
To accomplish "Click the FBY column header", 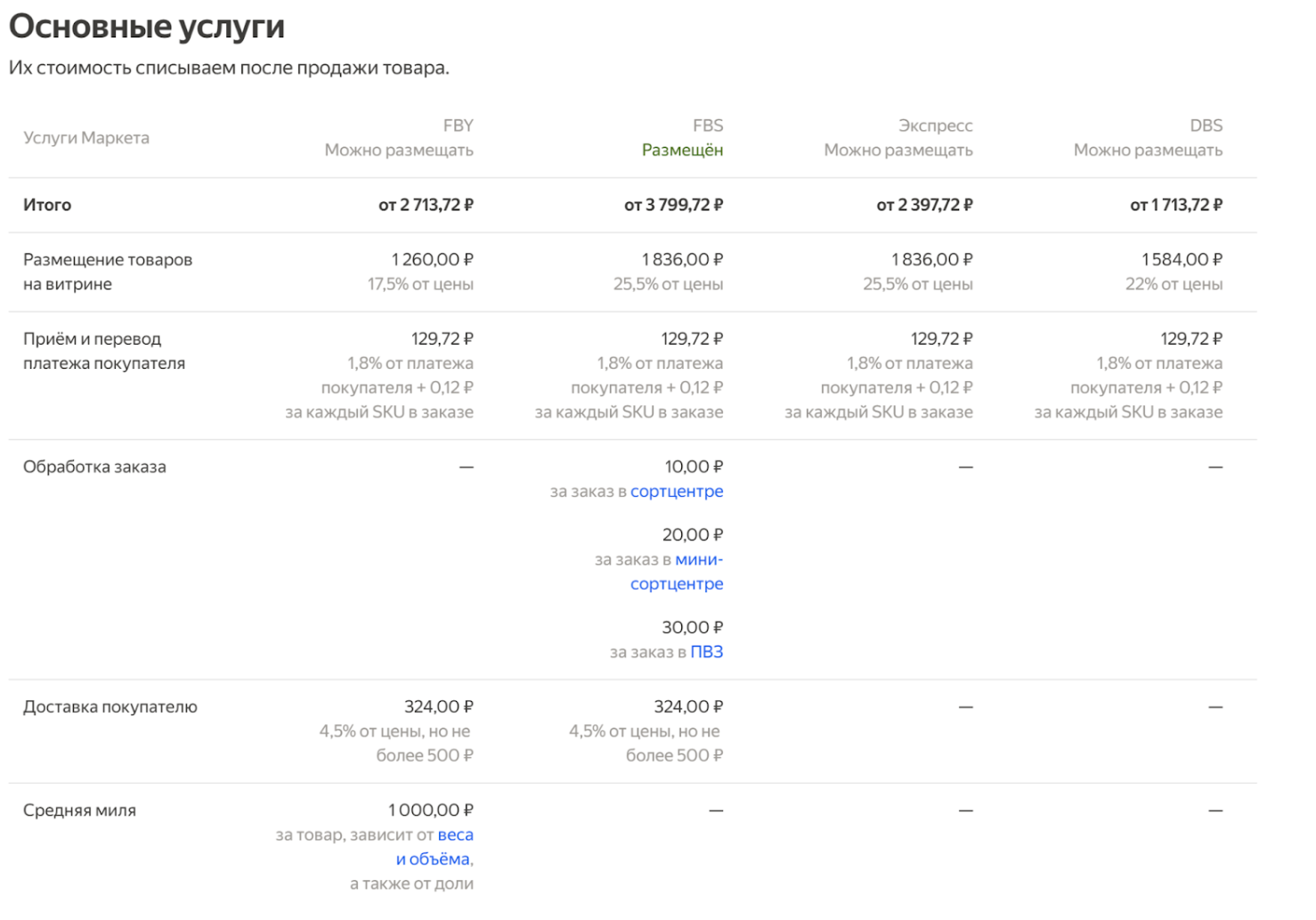I will (458, 126).
